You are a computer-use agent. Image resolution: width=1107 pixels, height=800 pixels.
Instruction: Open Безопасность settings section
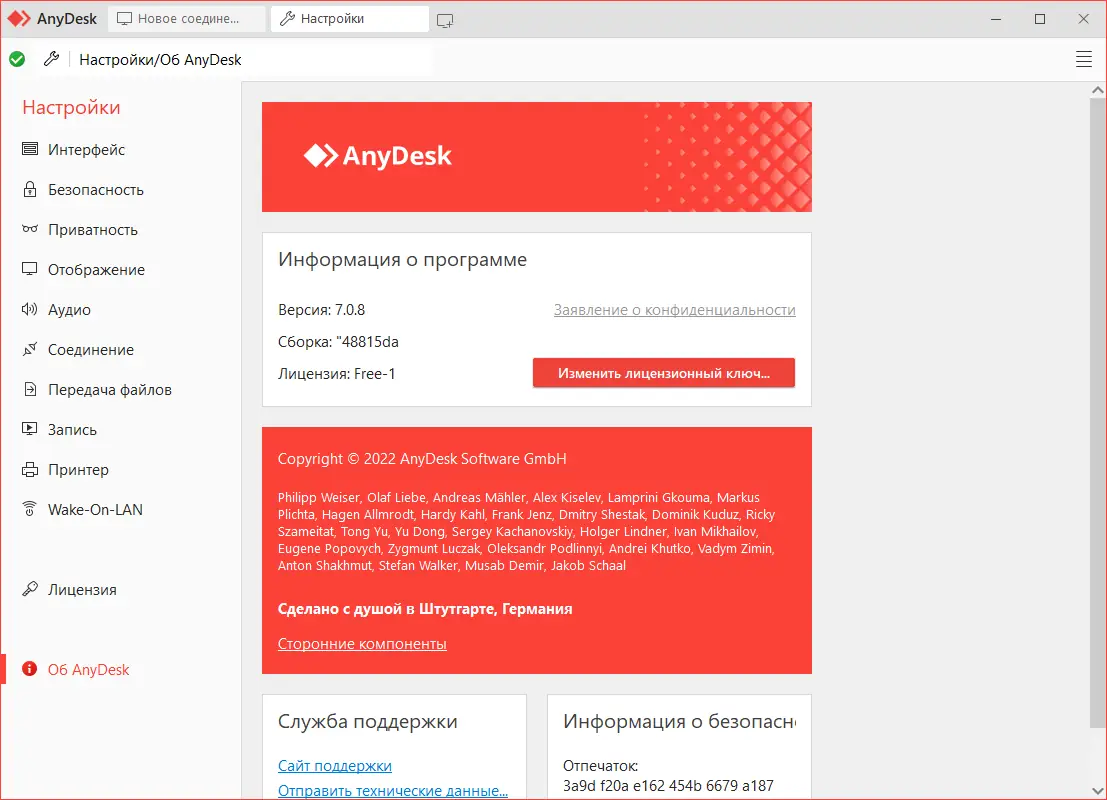pyautogui.click(x=95, y=190)
